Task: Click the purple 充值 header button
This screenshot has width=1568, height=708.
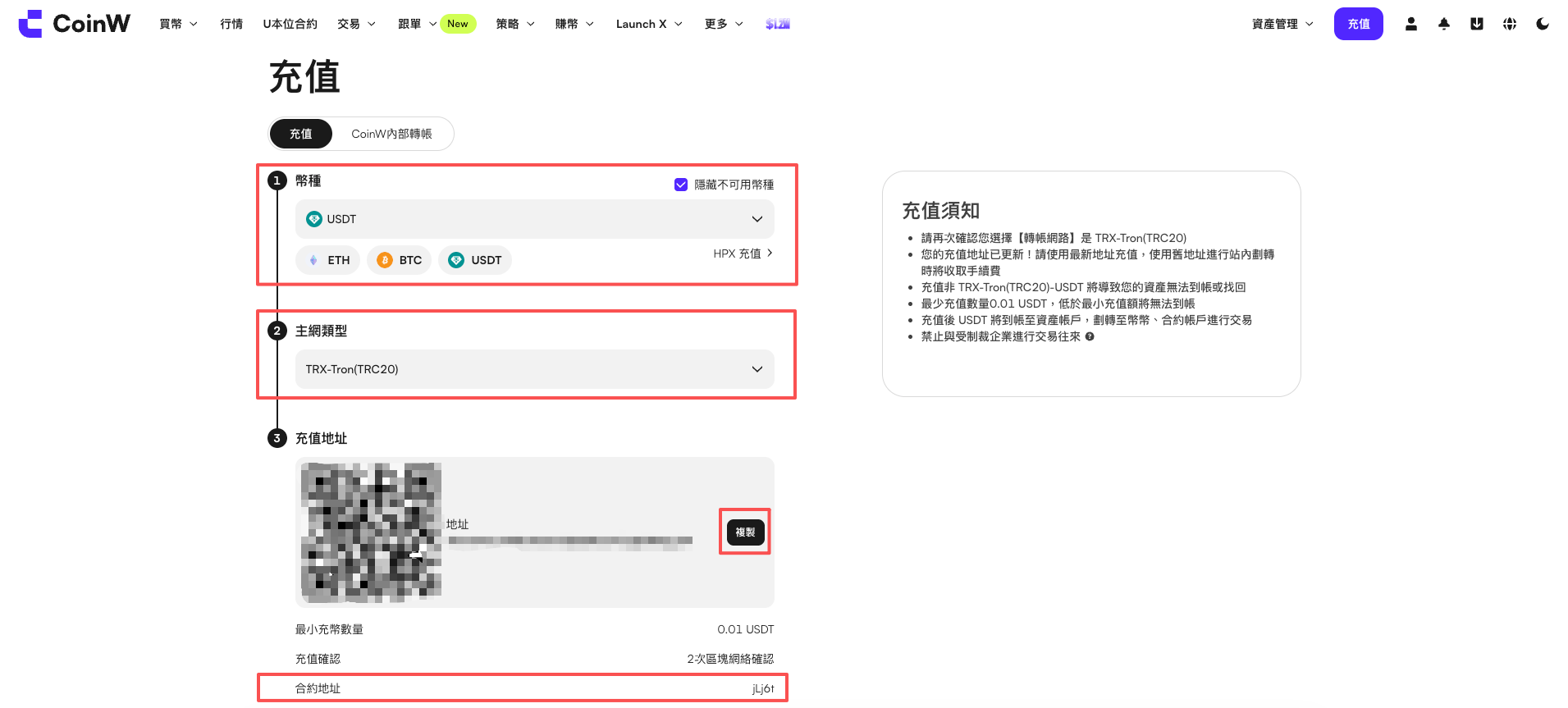Action: pos(1359,24)
